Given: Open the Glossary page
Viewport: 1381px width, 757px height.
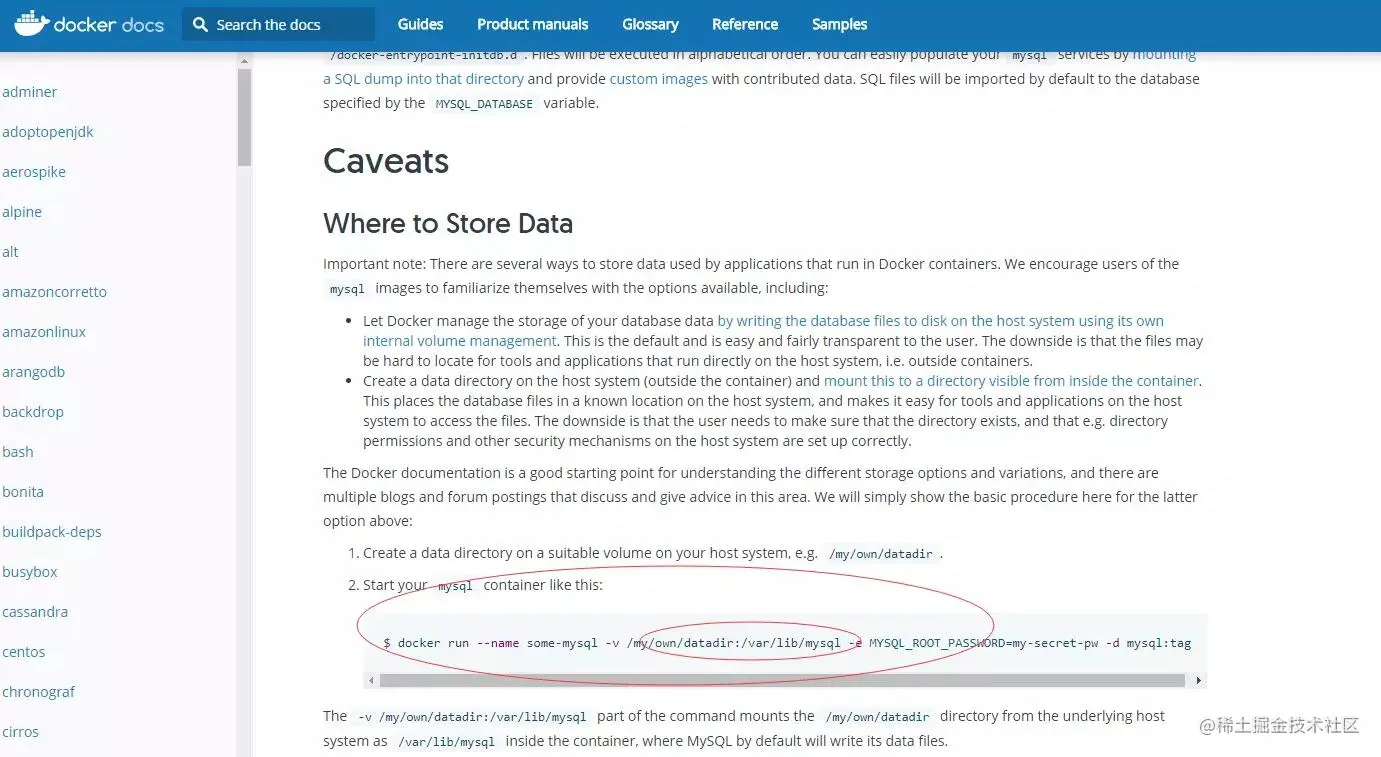Looking at the screenshot, I should pyautogui.click(x=650, y=24).
